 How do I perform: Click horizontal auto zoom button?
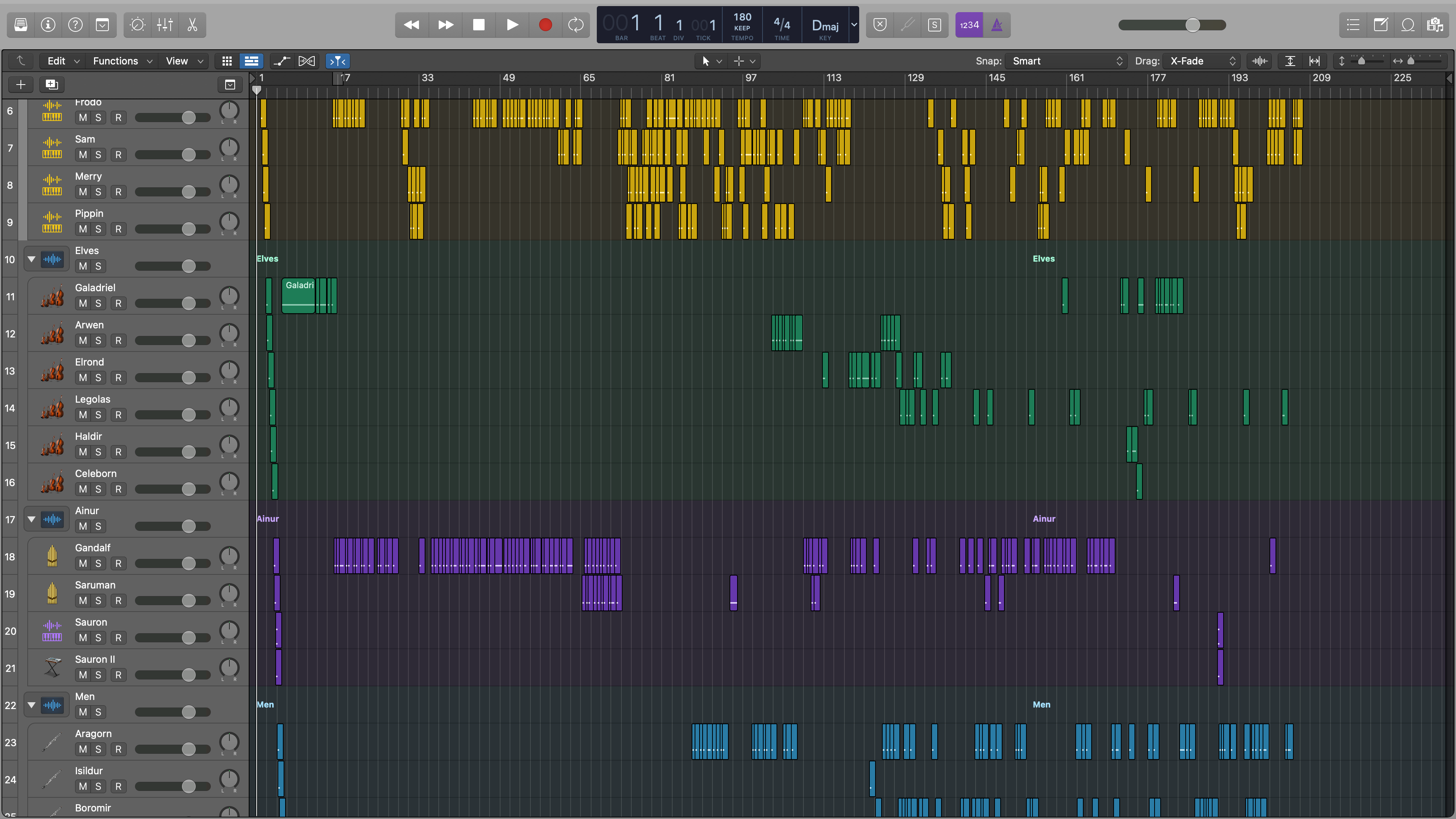(x=1315, y=61)
